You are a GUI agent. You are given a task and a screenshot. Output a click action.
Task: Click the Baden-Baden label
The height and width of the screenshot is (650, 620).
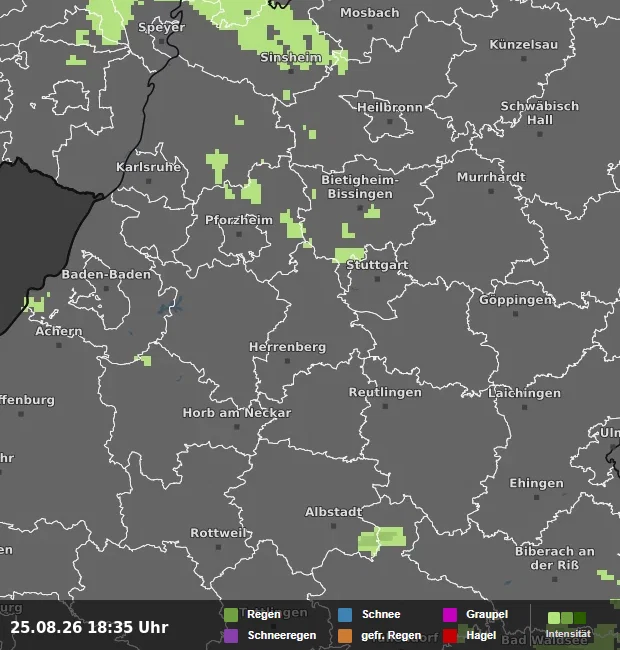(106, 274)
